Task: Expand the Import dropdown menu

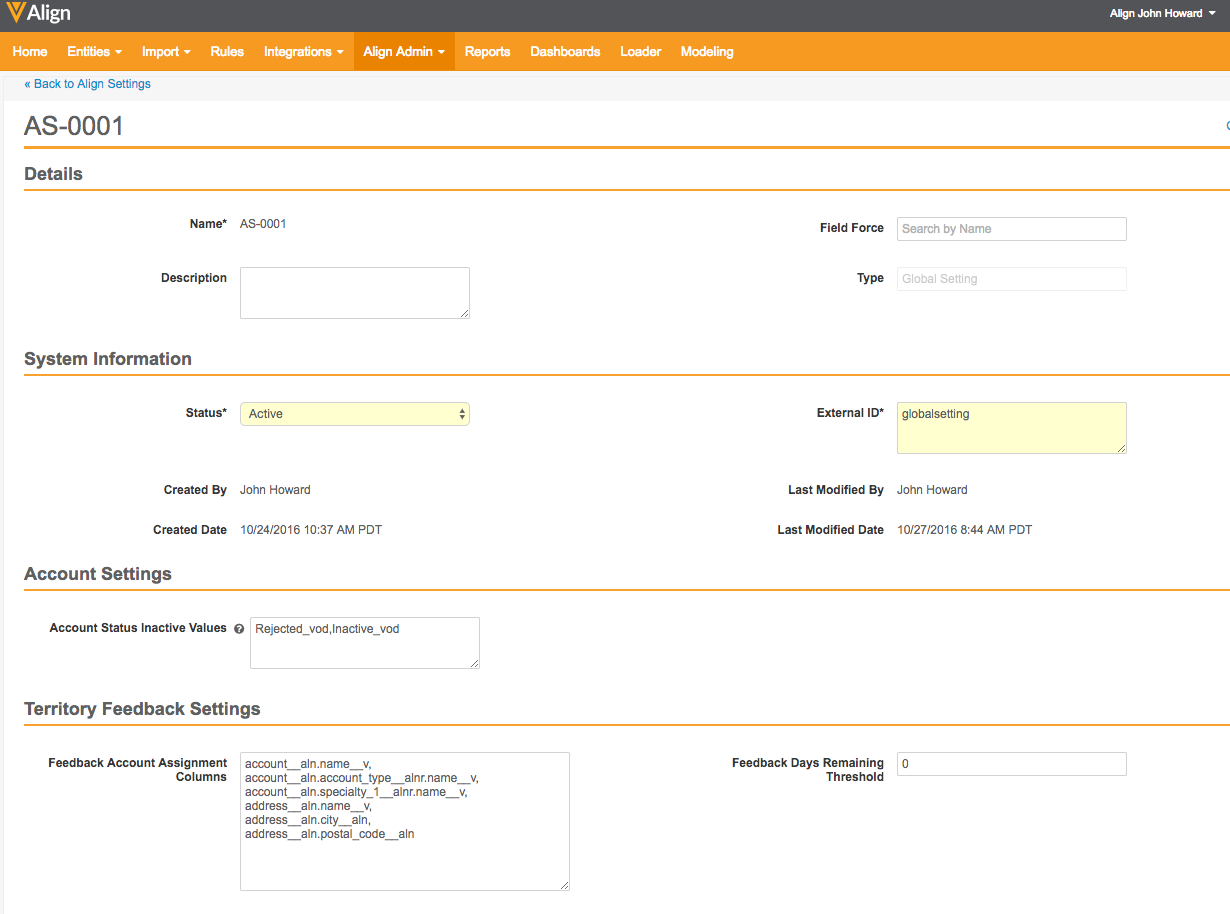Action: point(166,52)
